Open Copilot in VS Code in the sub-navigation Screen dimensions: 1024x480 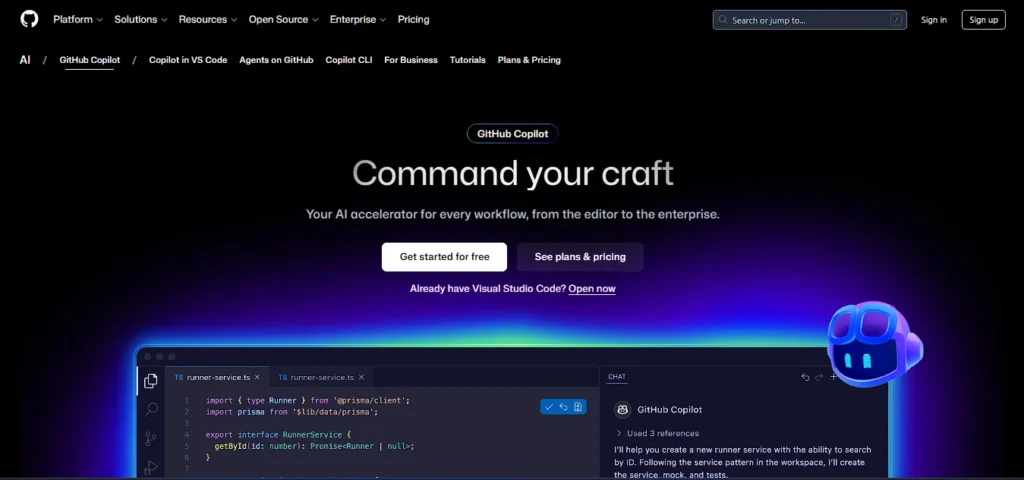pyautogui.click(x=188, y=60)
